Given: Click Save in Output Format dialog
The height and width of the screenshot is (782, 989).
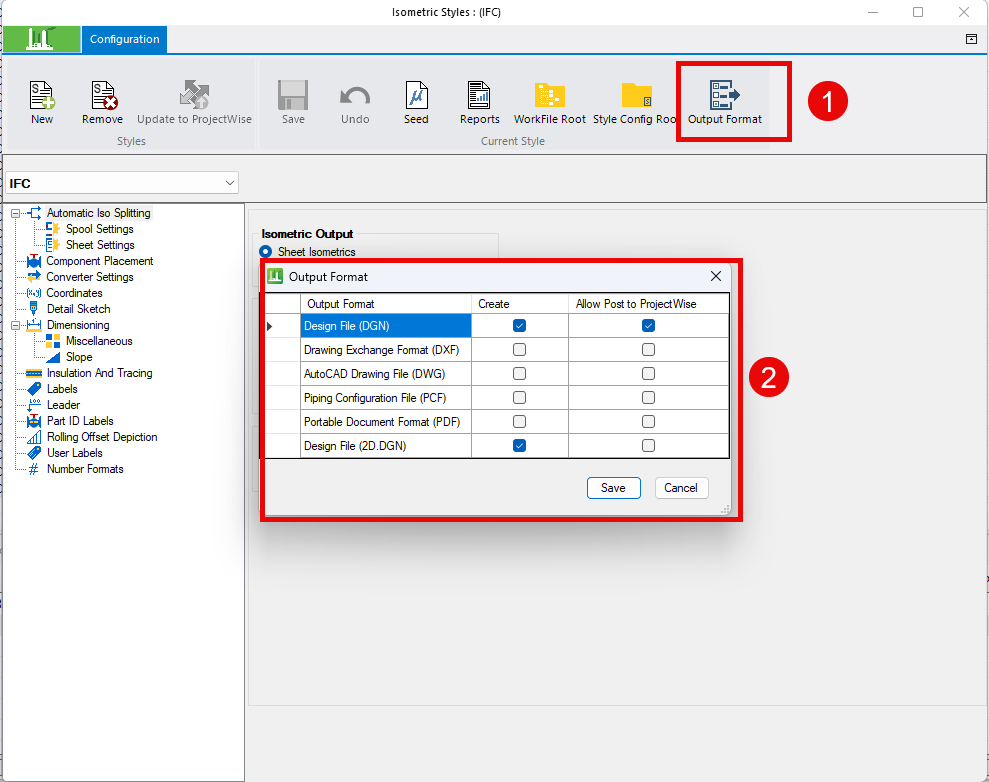Looking at the screenshot, I should click(613, 488).
